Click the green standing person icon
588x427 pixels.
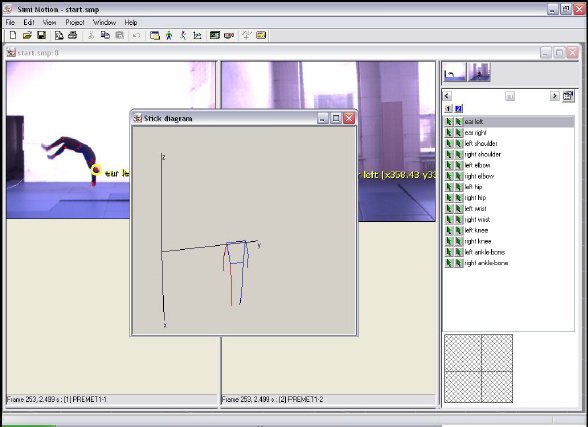(x=169, y=35)
